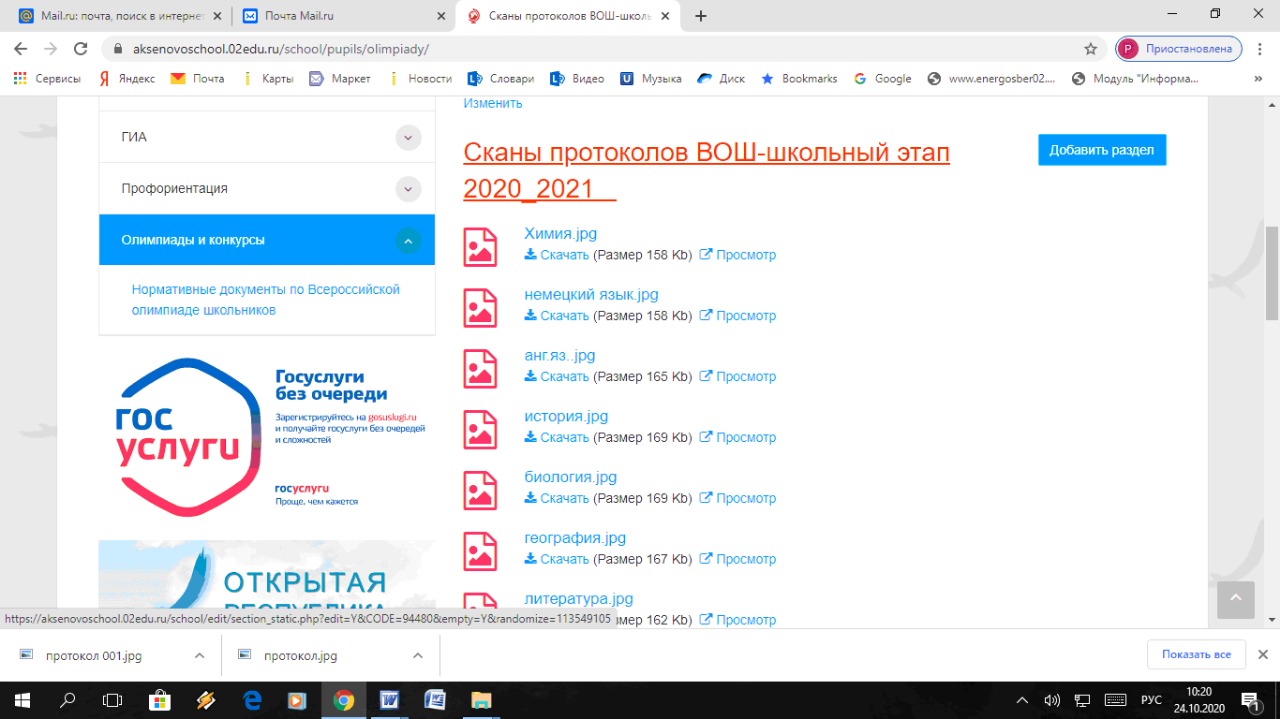Click the Добавить раздел button
1280x719 pixels.
coord(1101,150)
